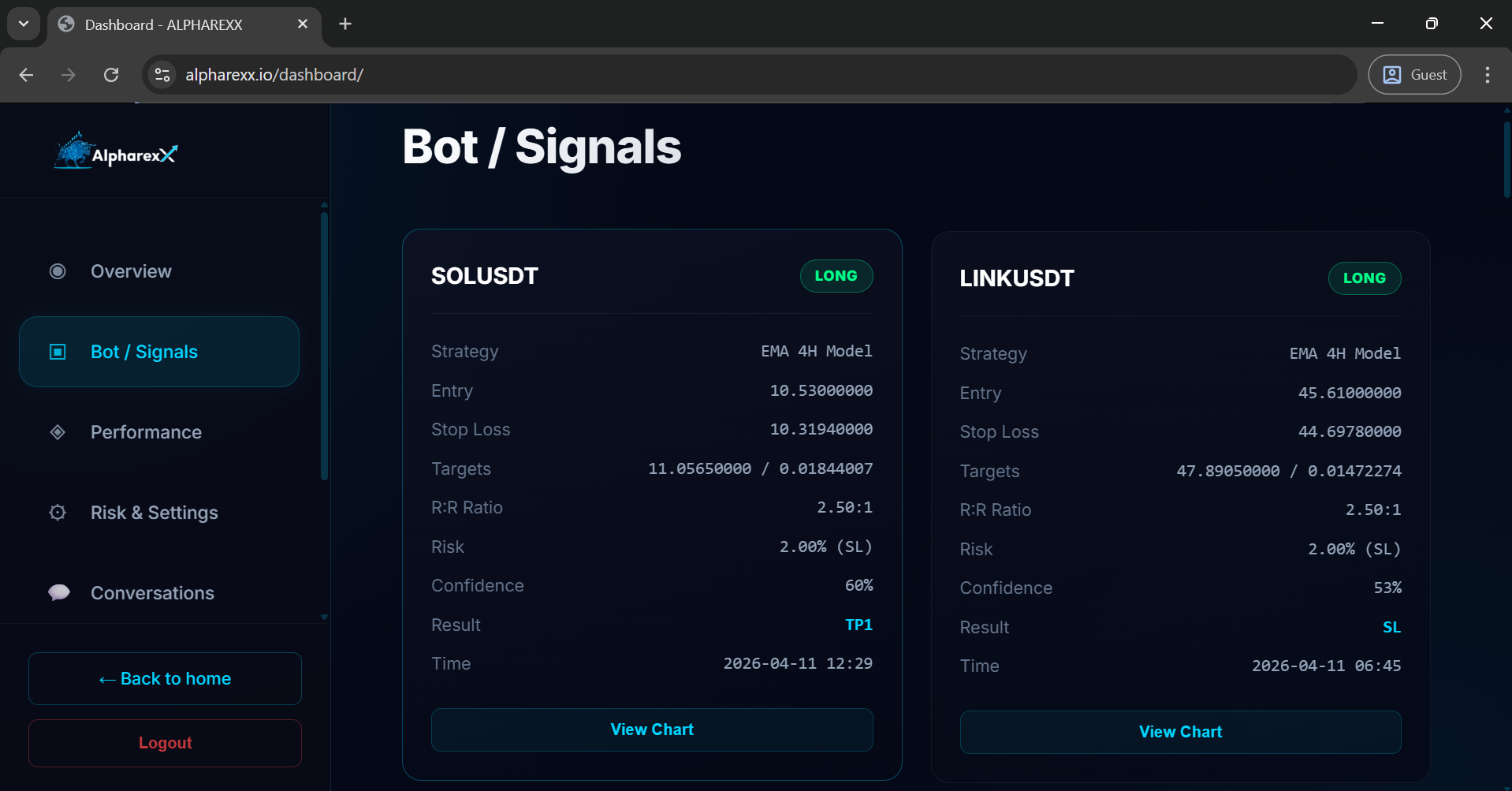This screenshot has width=1512, height=791.
Task: Click the LINKUSDT card title
Action: tap(1016, 278)
